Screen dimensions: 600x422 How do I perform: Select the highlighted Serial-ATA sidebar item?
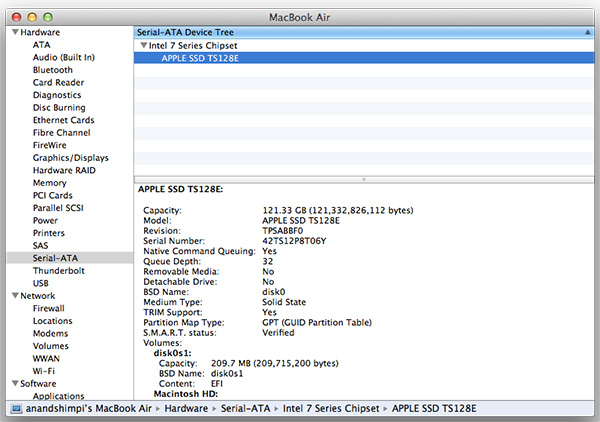point(70,258)
